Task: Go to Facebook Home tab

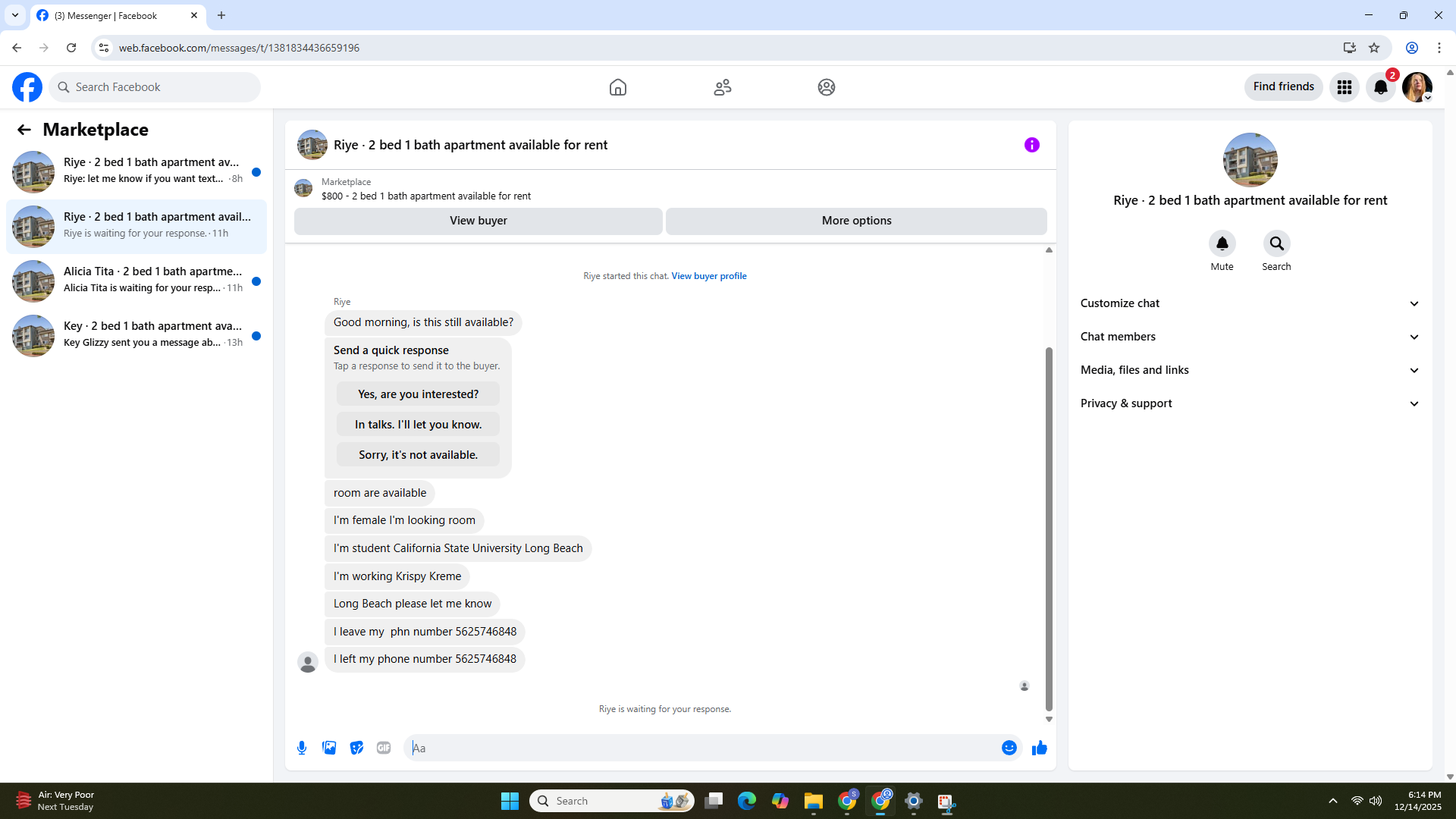Action: coord(617,87)
